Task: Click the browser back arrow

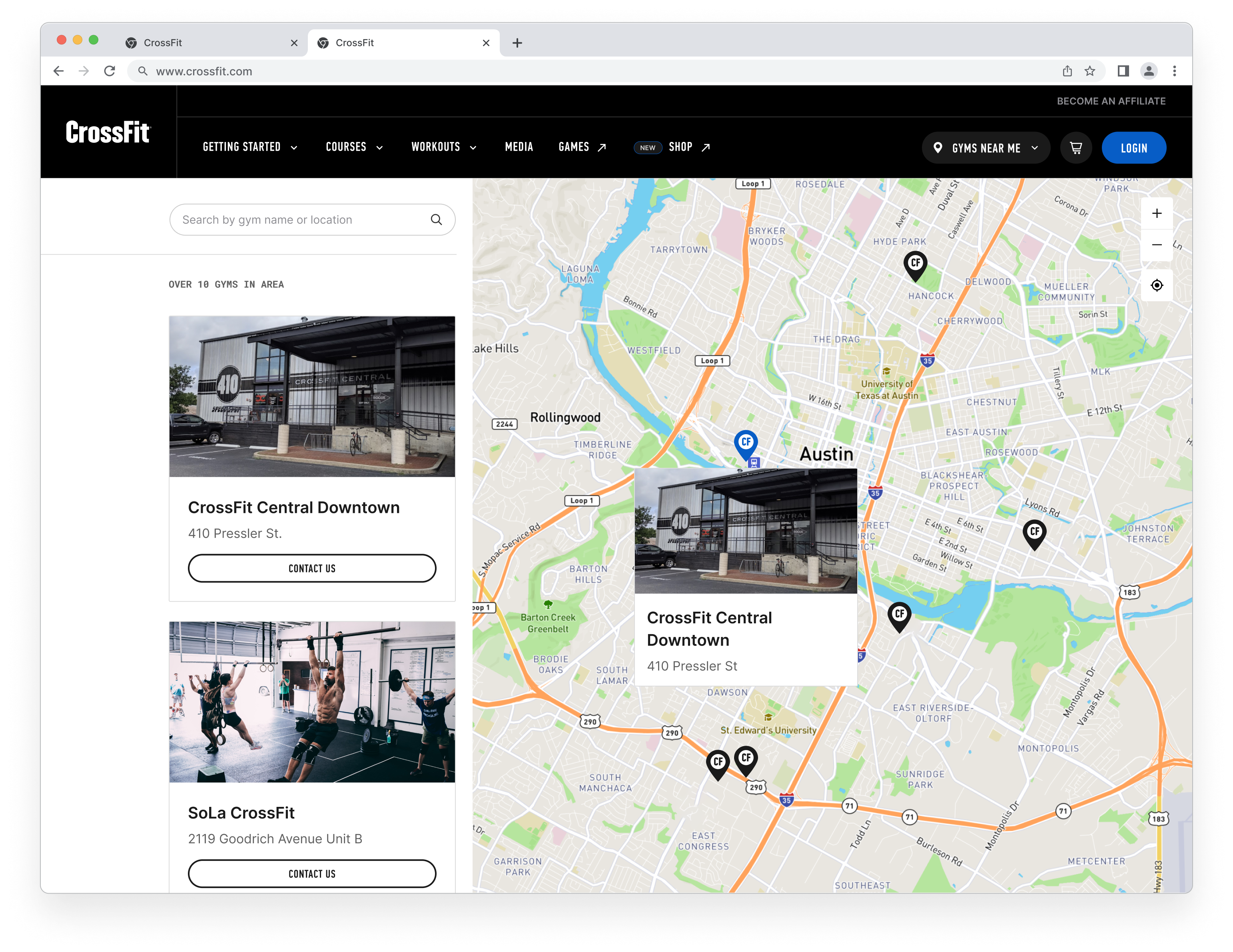Action: tap(59, 71)
